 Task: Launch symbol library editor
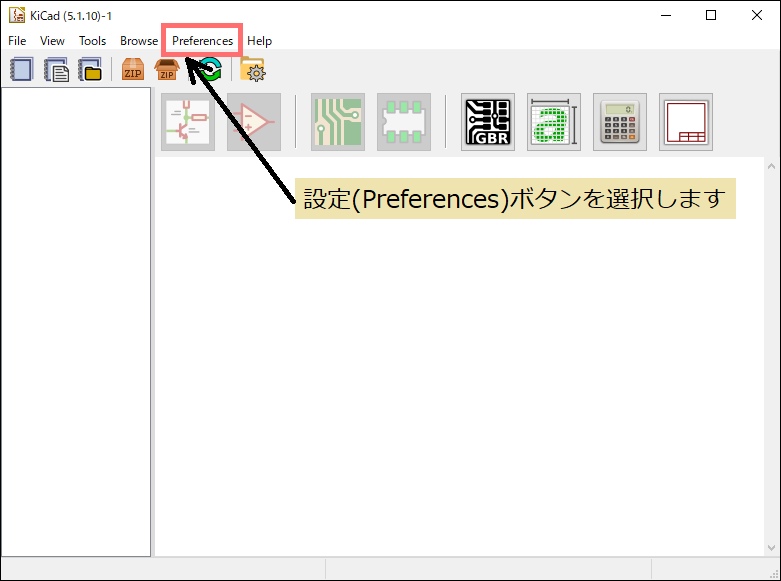(254, 122)
